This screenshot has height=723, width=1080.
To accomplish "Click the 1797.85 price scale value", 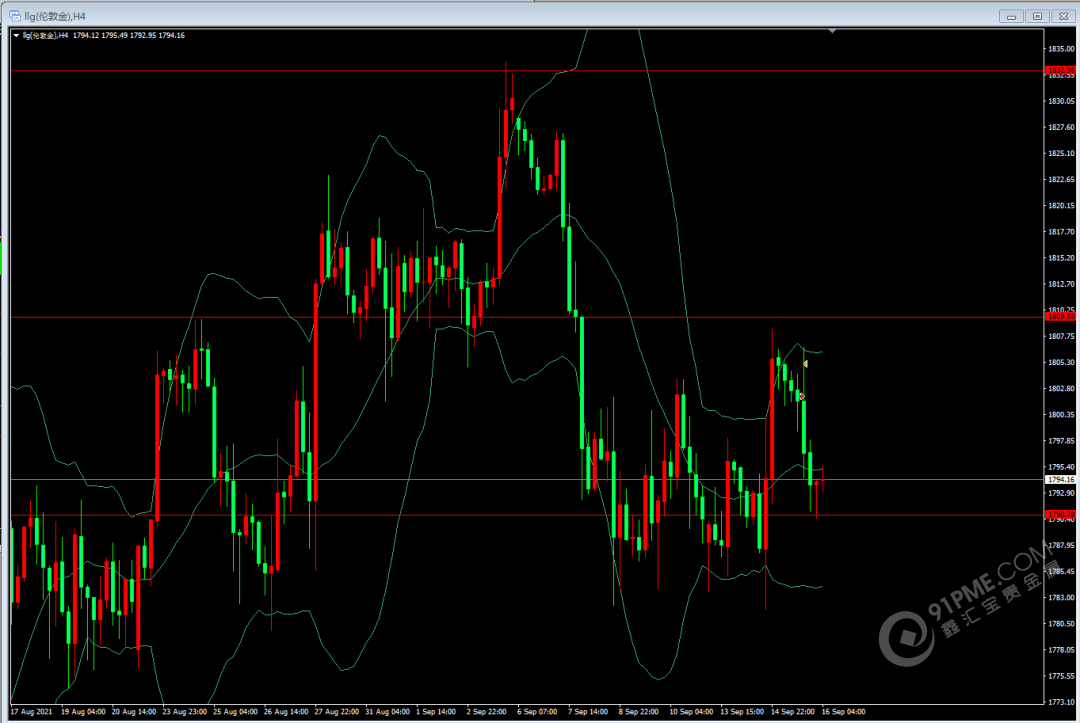I will pos(1061,441).
